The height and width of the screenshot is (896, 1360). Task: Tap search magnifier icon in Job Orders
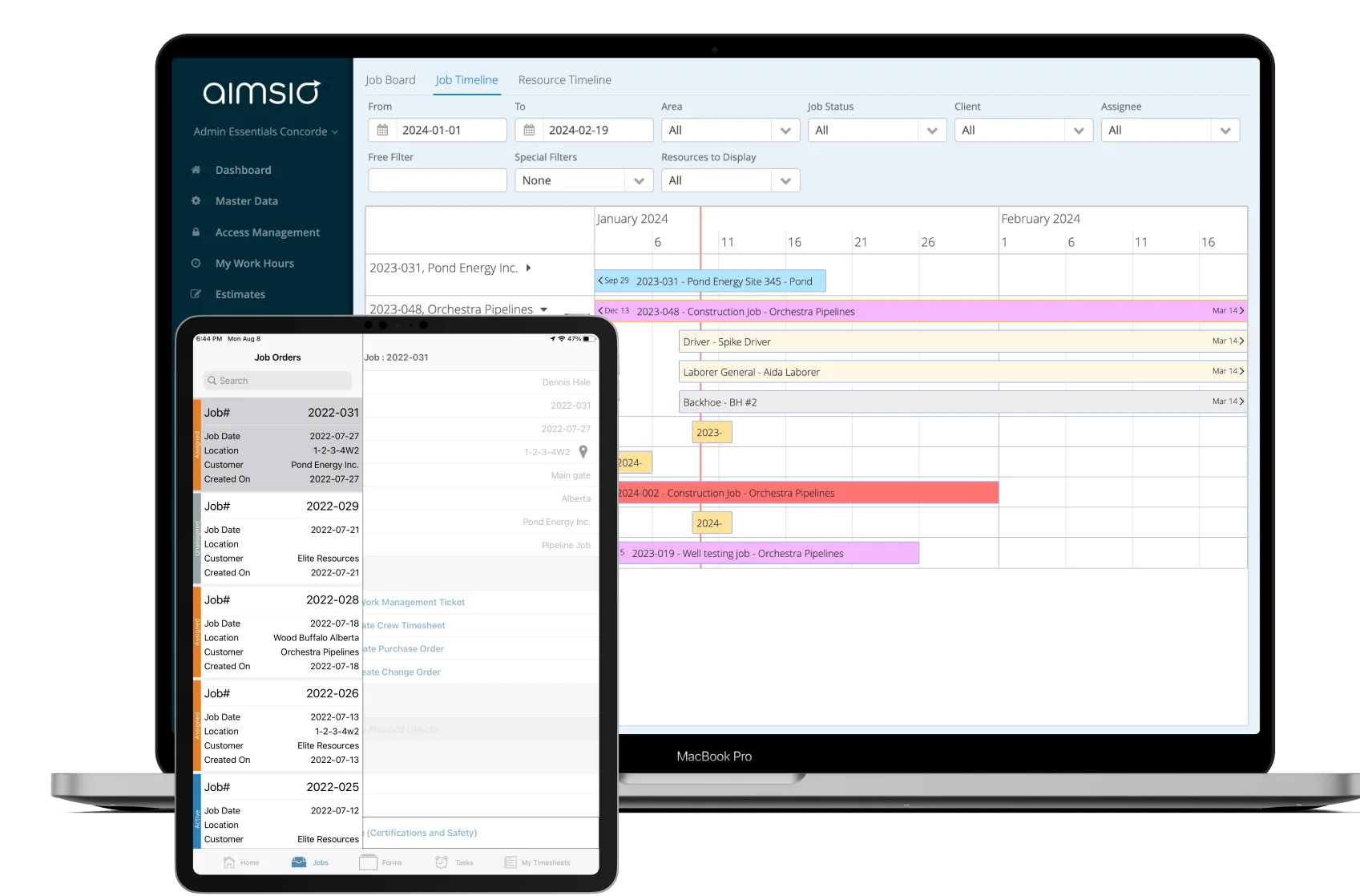click(212, 381)
